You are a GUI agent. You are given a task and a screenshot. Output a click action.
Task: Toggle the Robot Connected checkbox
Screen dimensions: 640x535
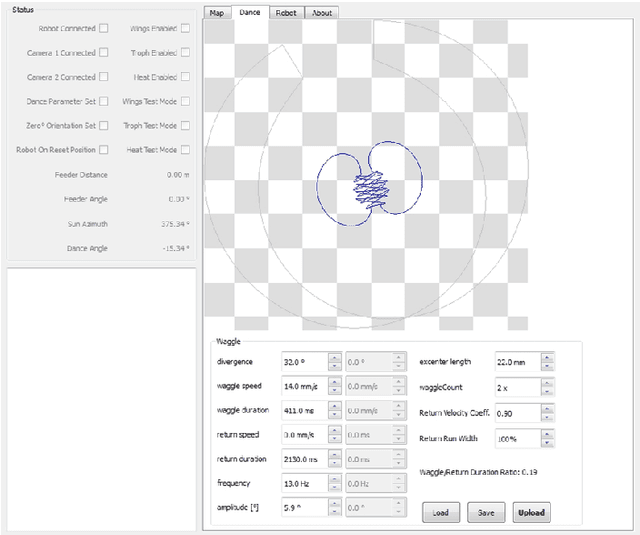click(103, 28)
